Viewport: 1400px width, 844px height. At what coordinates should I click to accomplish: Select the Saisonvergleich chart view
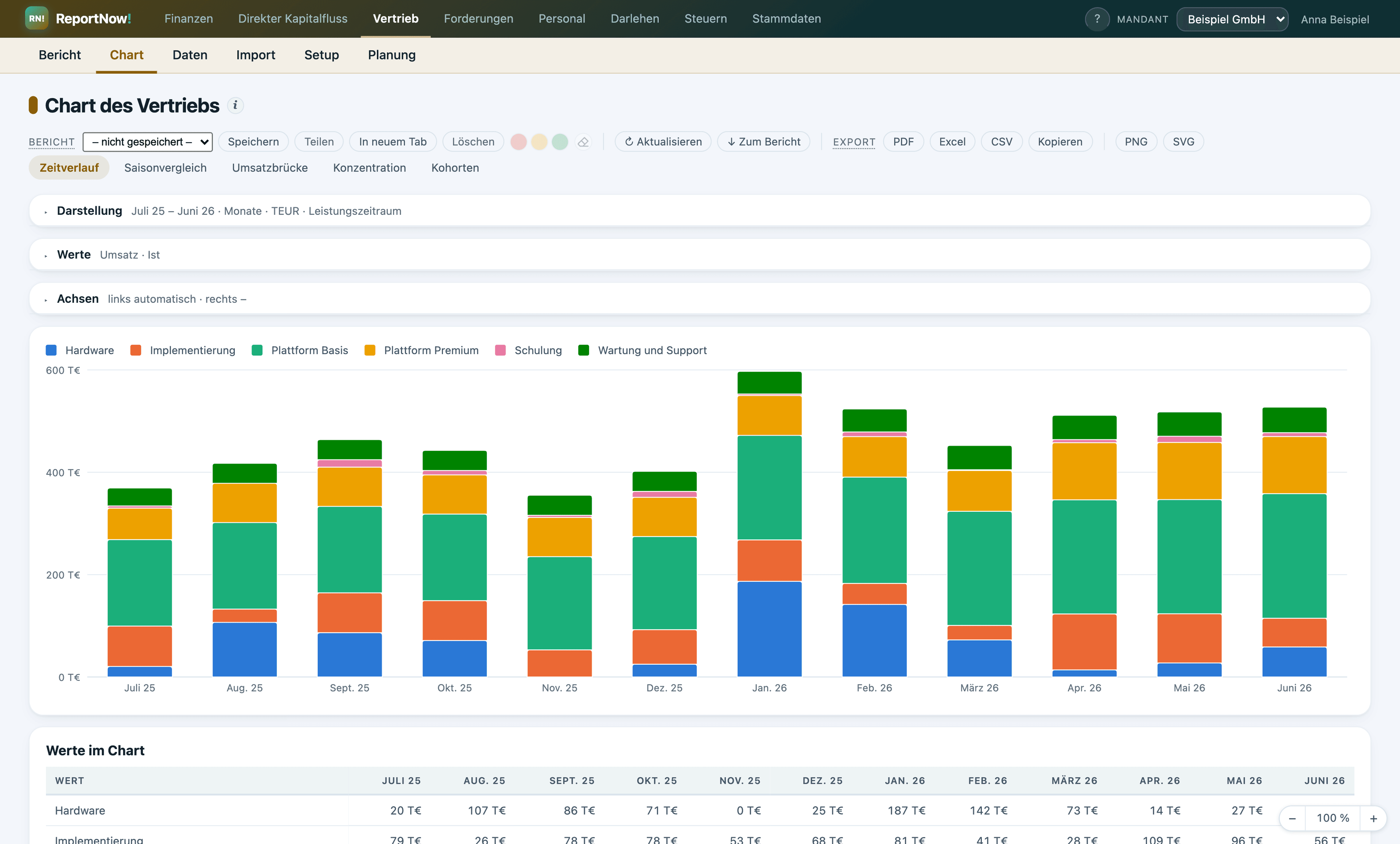(x=166, y=168)
